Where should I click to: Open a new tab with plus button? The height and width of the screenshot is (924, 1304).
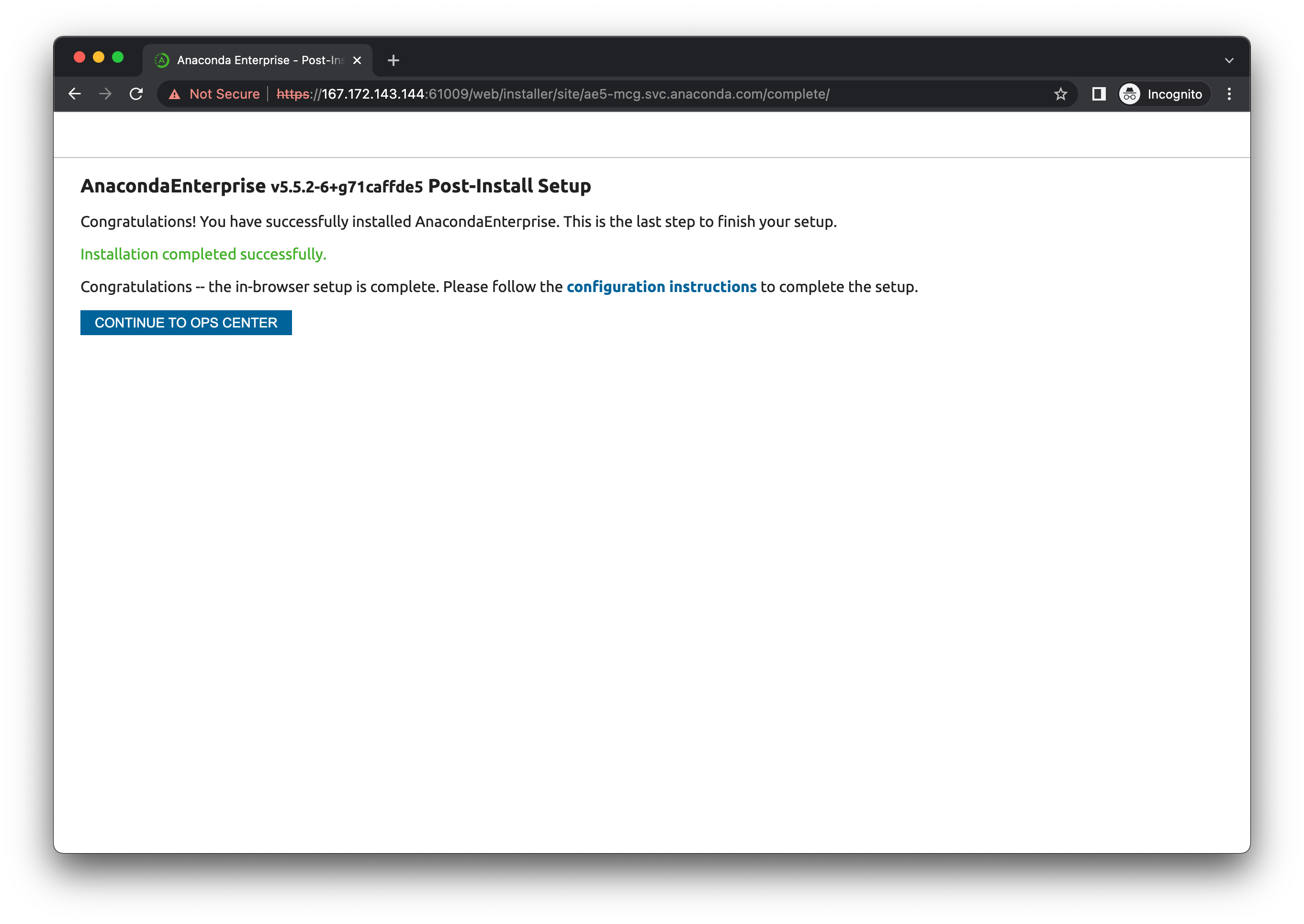tap(393, 60)
